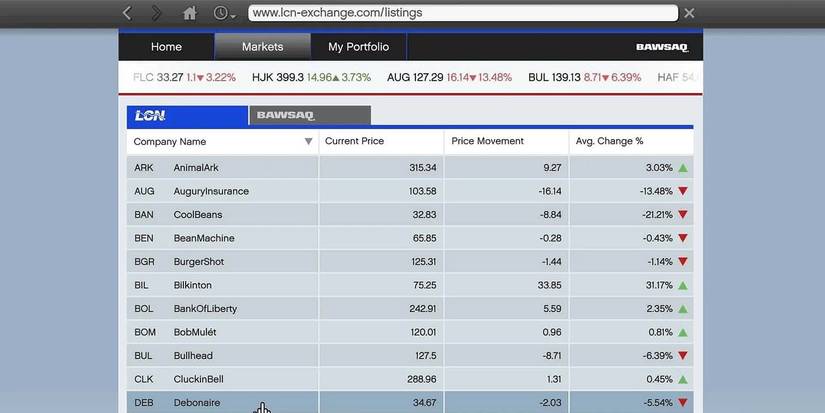Click the 103.58 current price cell
This screenshot has height=413, width=825.
coord(381,191)
